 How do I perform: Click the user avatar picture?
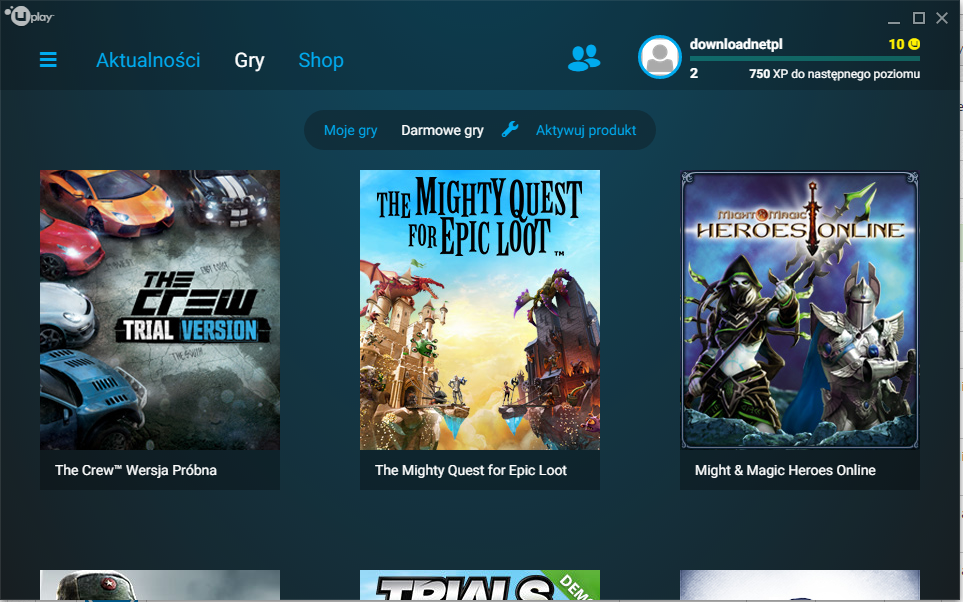660,57
